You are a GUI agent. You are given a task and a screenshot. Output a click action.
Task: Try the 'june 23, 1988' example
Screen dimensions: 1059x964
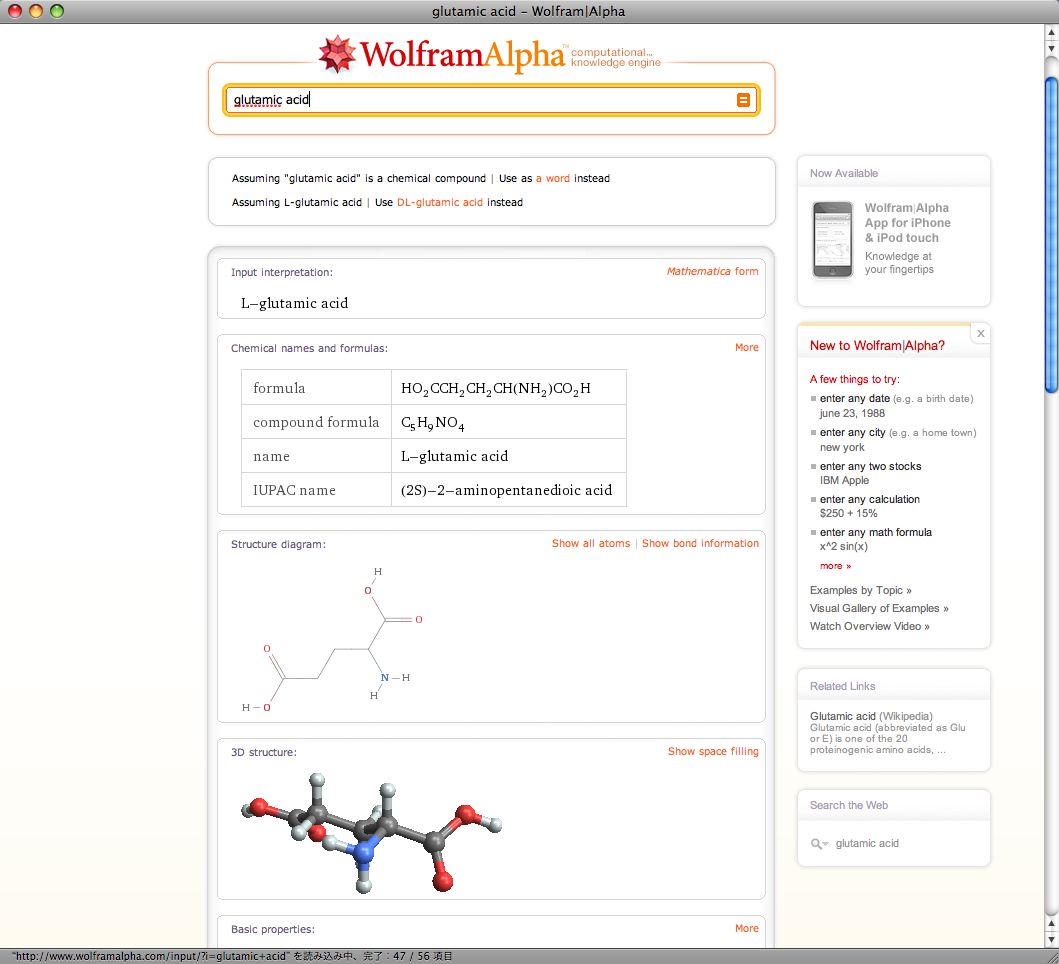[852, 413]
